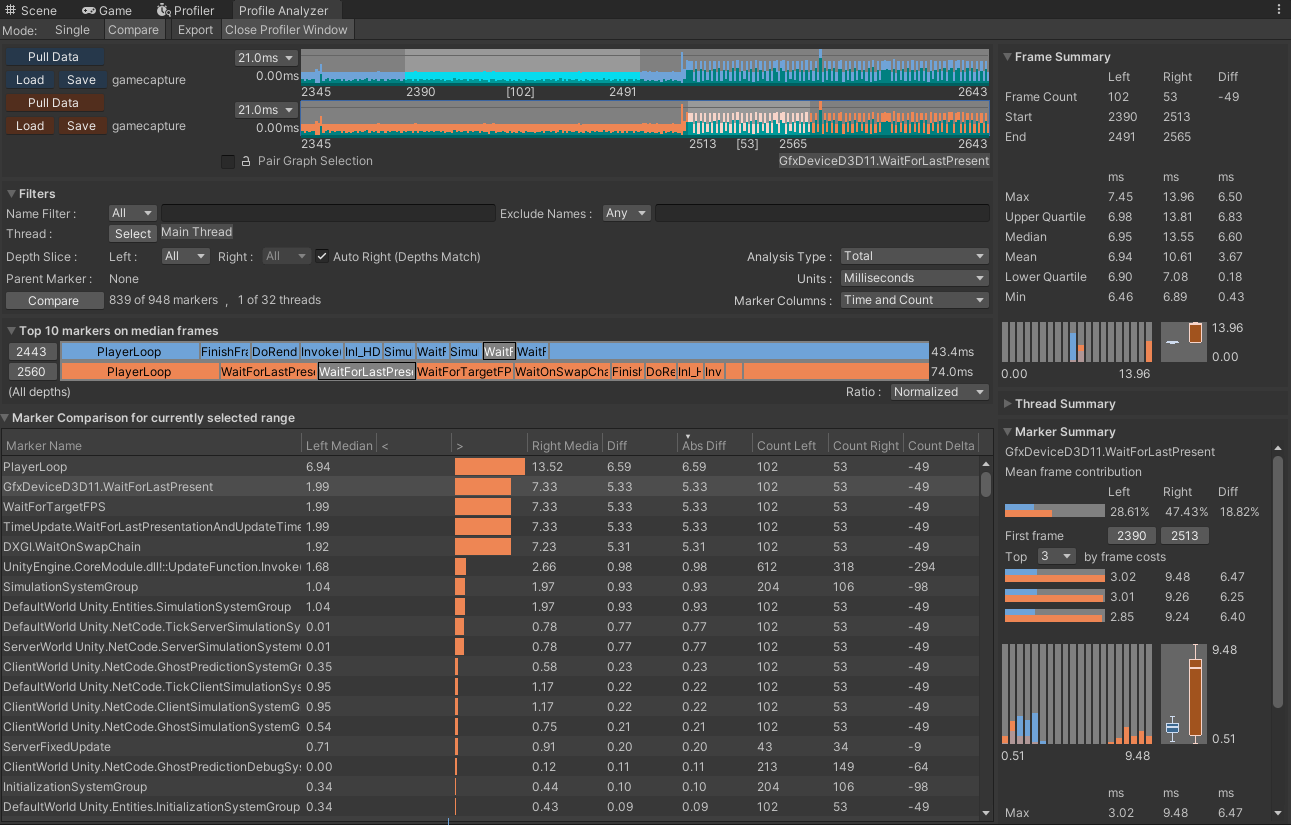Open the vertical dots menu in top-right corner
Screen dimensions: 1291x825
(x=1280, y=9)
